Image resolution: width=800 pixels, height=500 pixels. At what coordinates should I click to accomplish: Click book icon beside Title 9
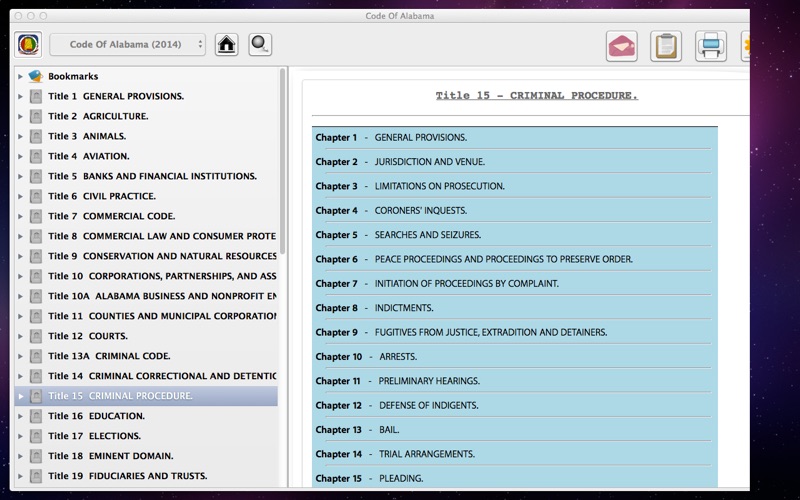(x=36, y=256)
